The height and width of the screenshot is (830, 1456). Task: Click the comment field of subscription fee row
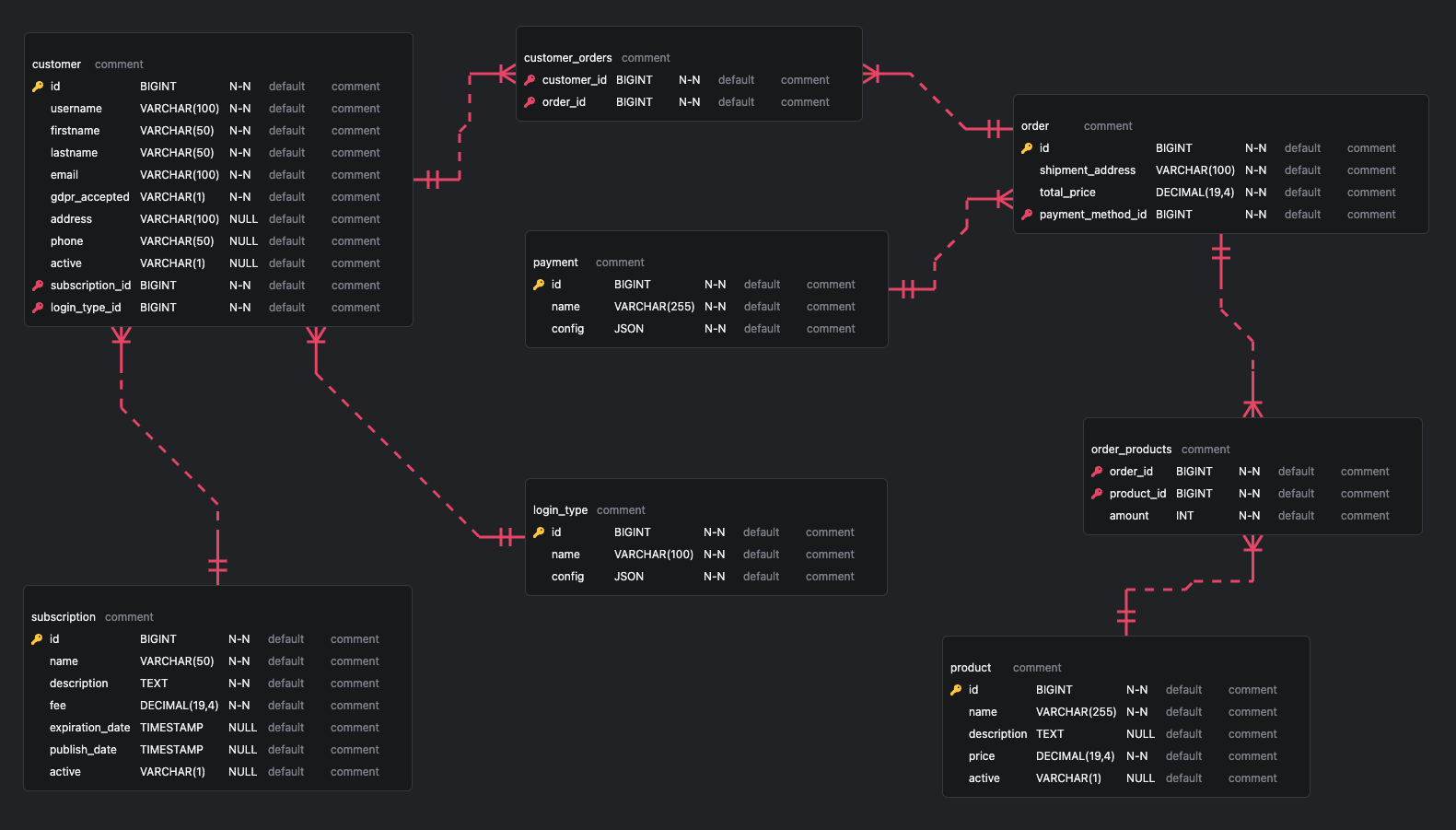tap(355, 706)
